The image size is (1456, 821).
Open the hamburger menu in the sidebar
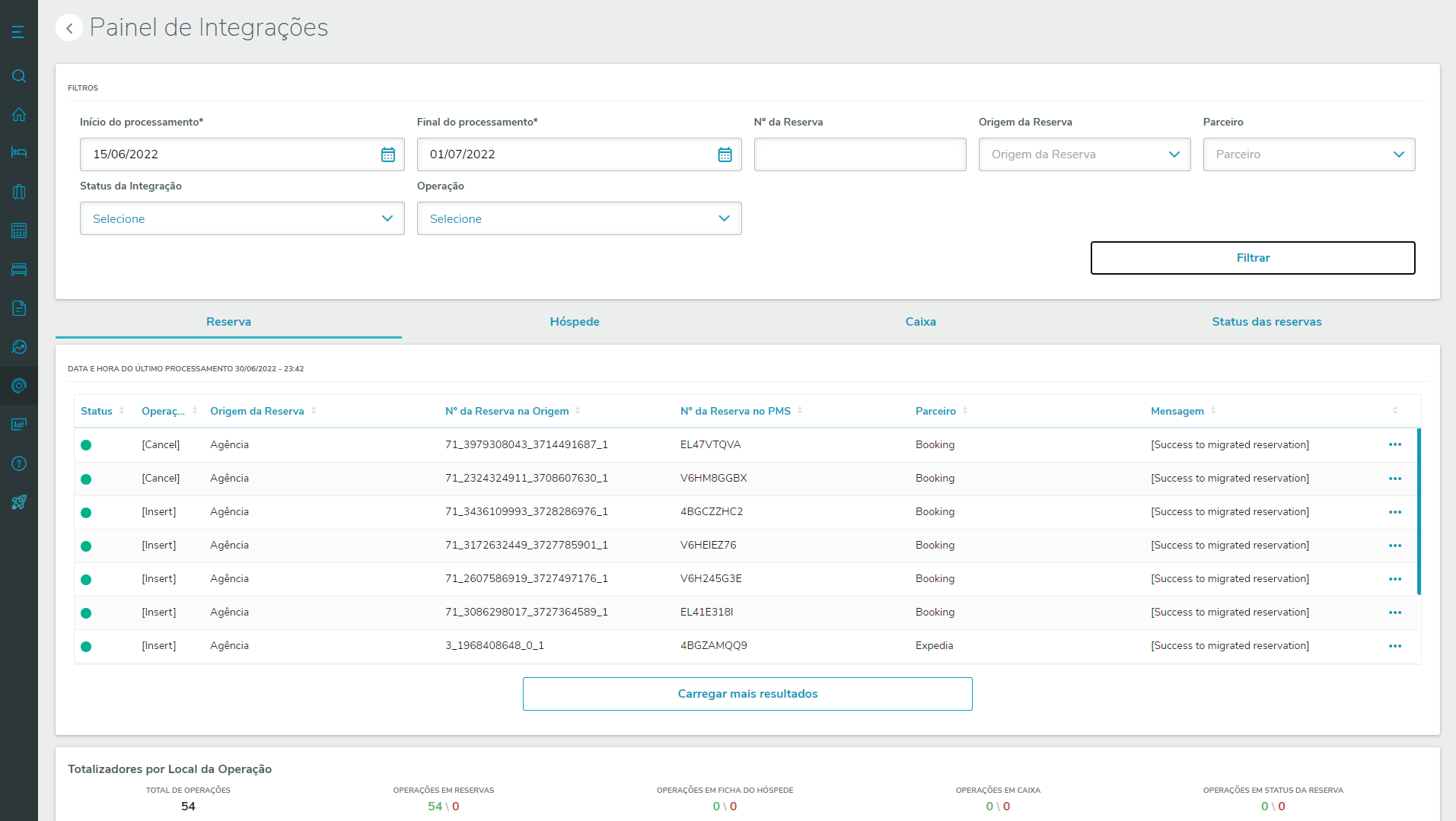(x=18, y=32)
